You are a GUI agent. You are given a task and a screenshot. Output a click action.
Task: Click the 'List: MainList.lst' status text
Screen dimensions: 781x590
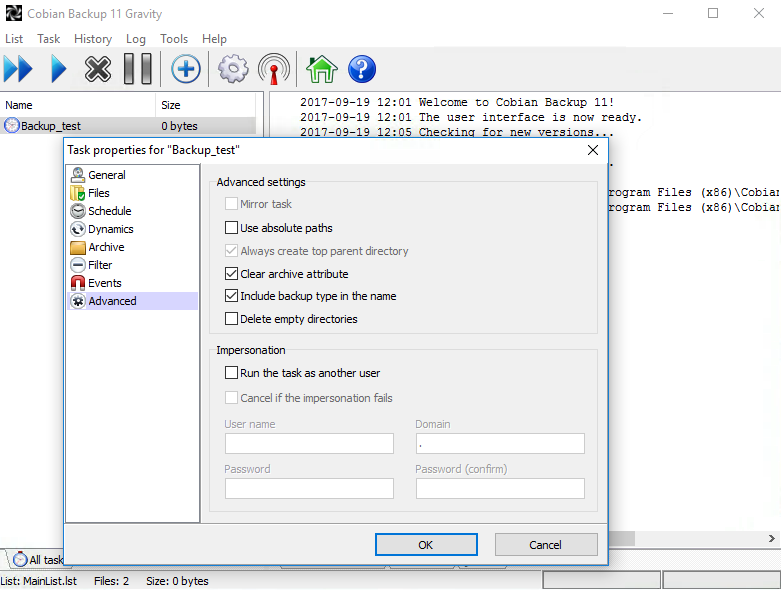coord(39,581)
